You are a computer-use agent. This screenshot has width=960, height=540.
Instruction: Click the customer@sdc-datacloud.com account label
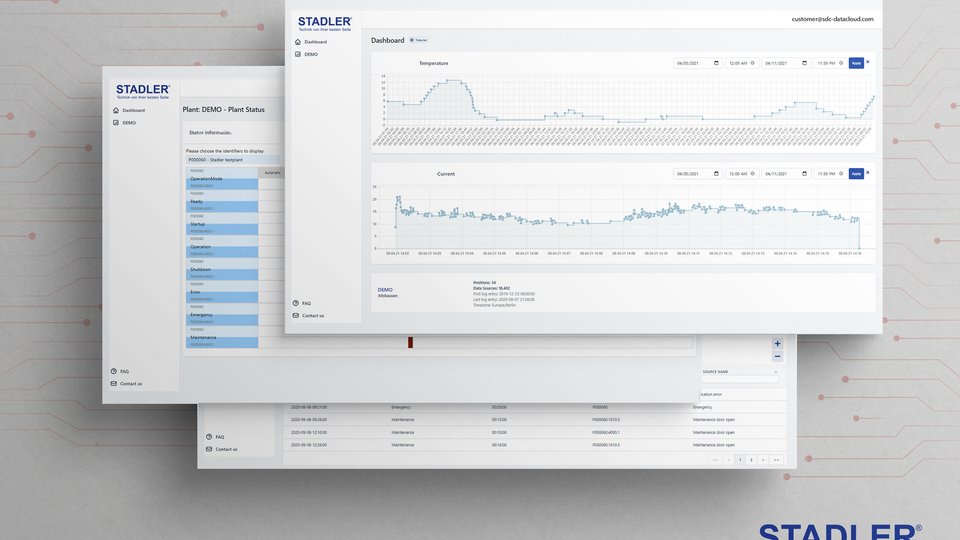tap(832, 19)
